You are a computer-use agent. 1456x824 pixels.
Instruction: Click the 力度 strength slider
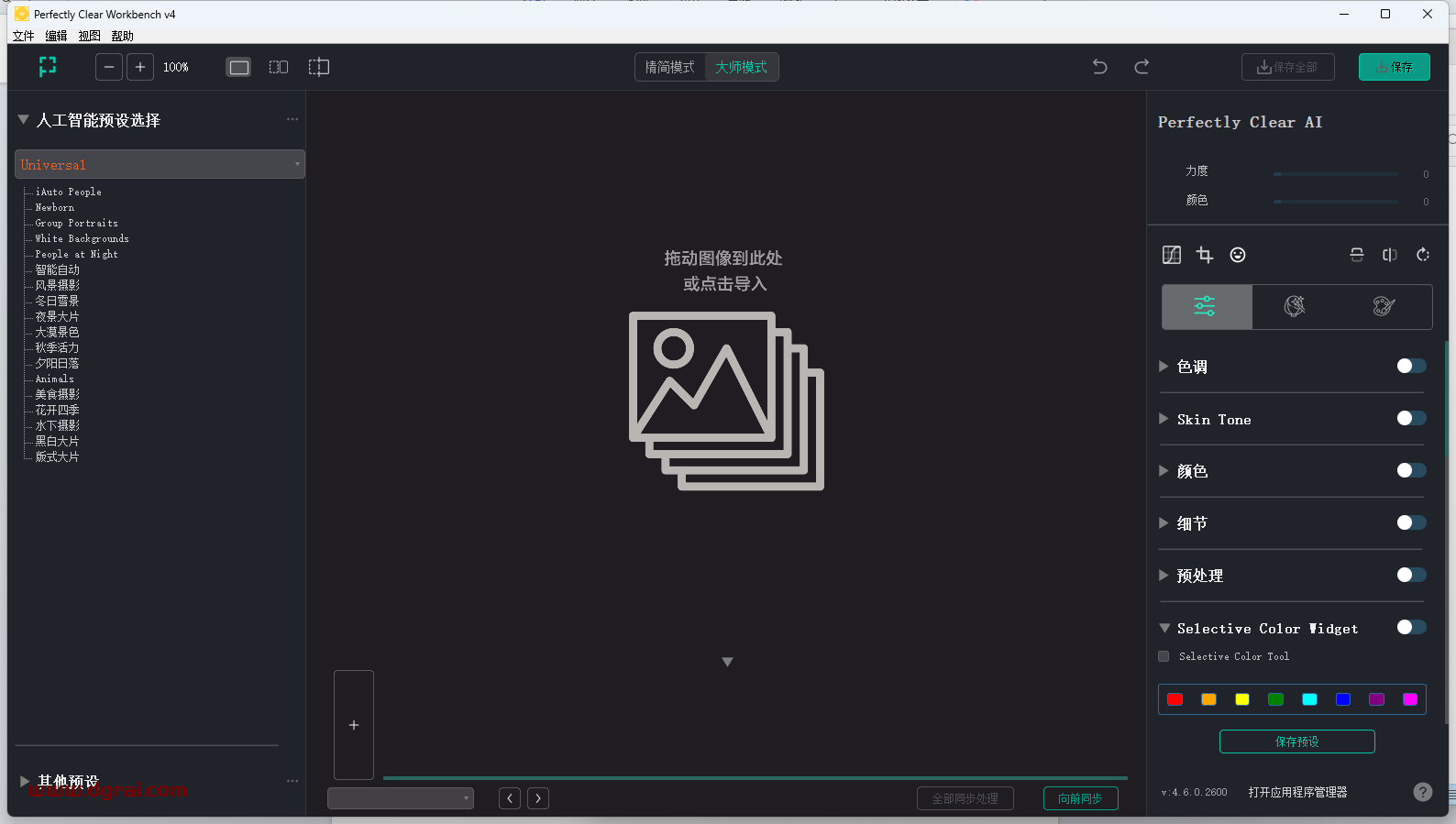[x=1335, y=173]
